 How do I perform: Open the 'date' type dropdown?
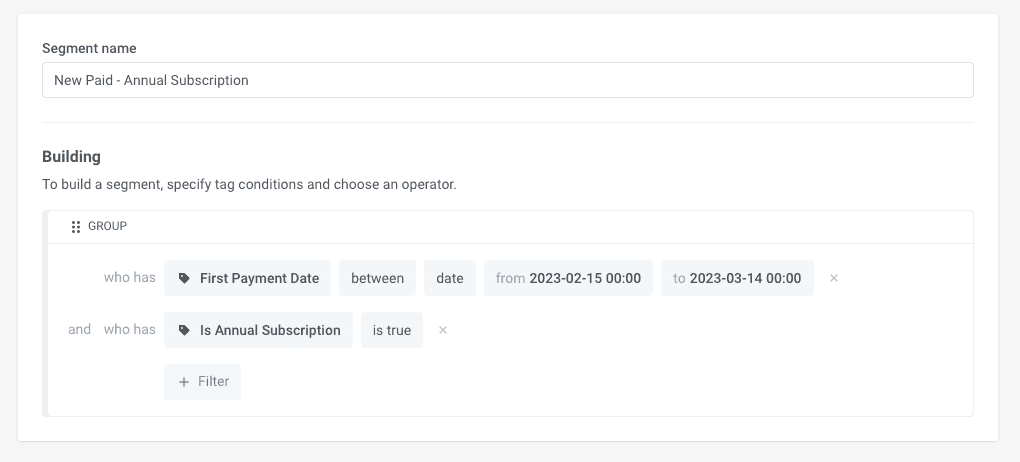(449, 278)
